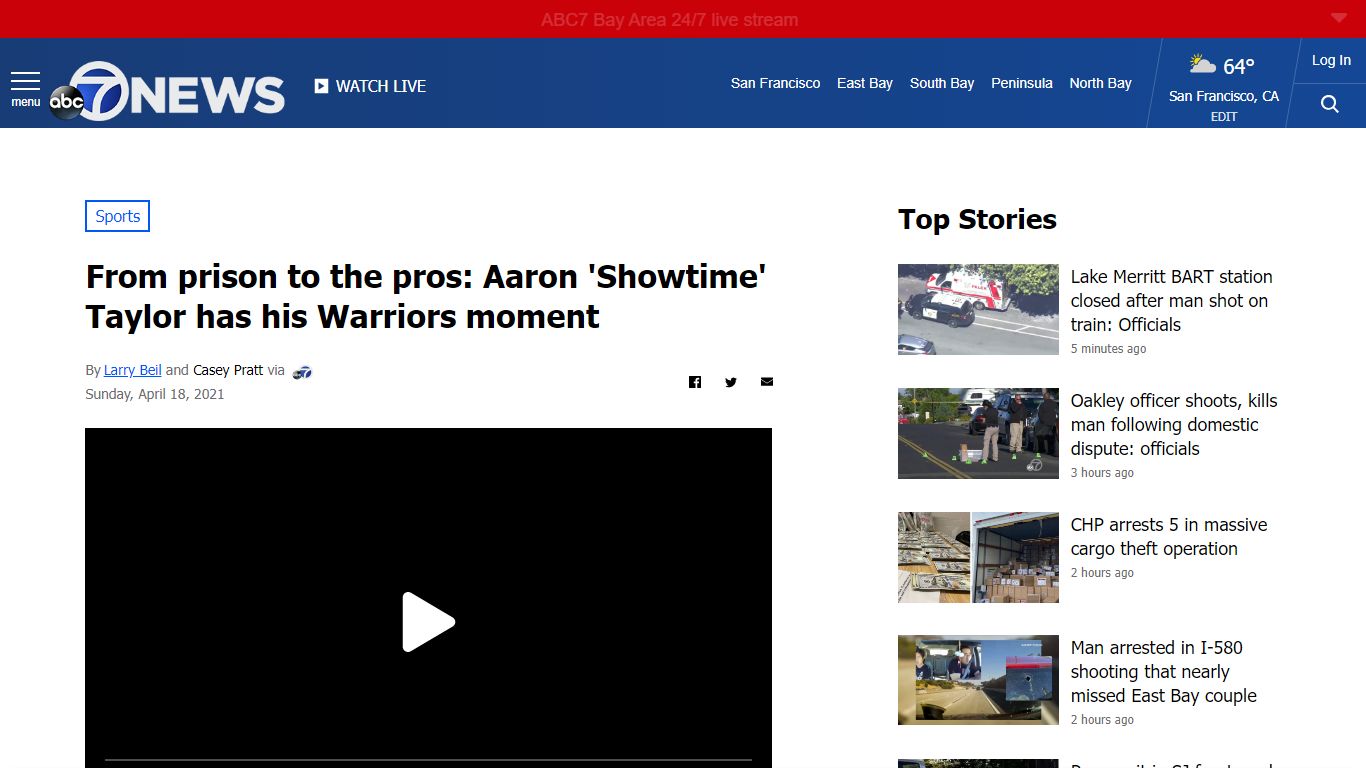
Task: Click Casey Pratt byline name
Action: pos(228,370)
